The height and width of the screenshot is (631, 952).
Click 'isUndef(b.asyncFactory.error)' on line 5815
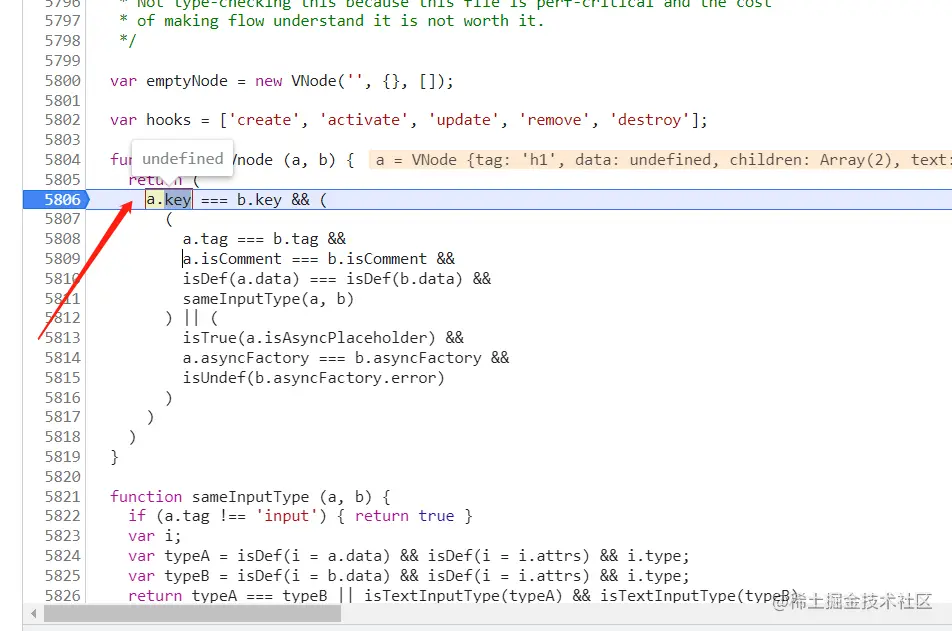pos(314,378)
